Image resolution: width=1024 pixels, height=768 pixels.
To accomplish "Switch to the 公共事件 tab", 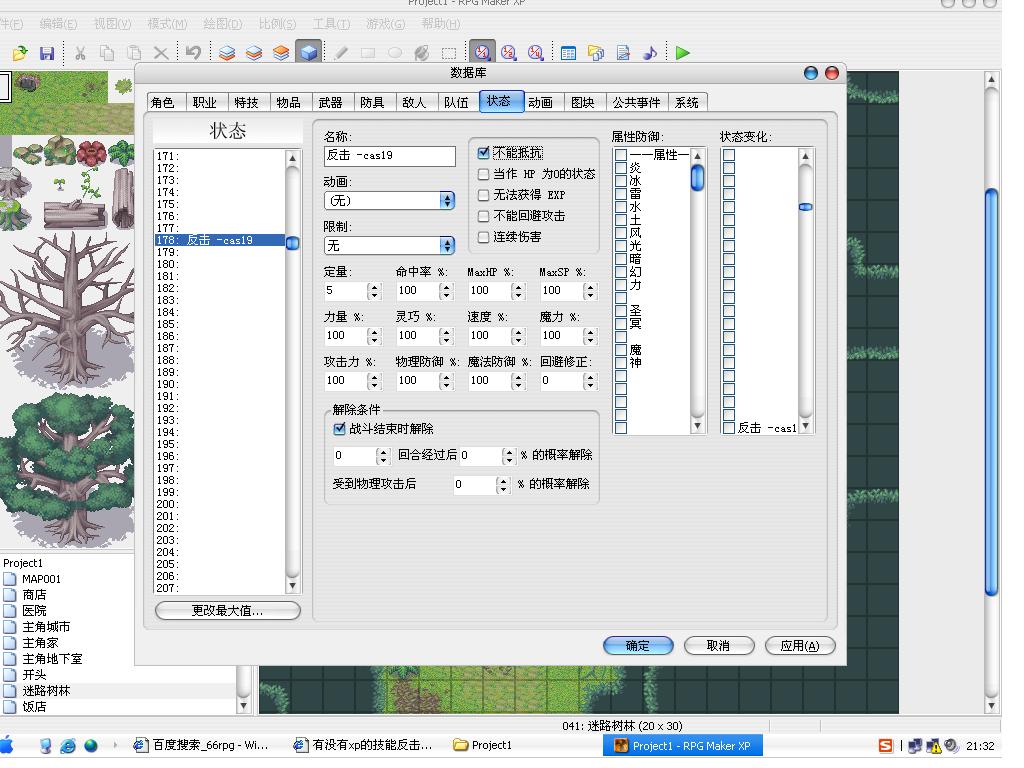I will tap(636, 103).
